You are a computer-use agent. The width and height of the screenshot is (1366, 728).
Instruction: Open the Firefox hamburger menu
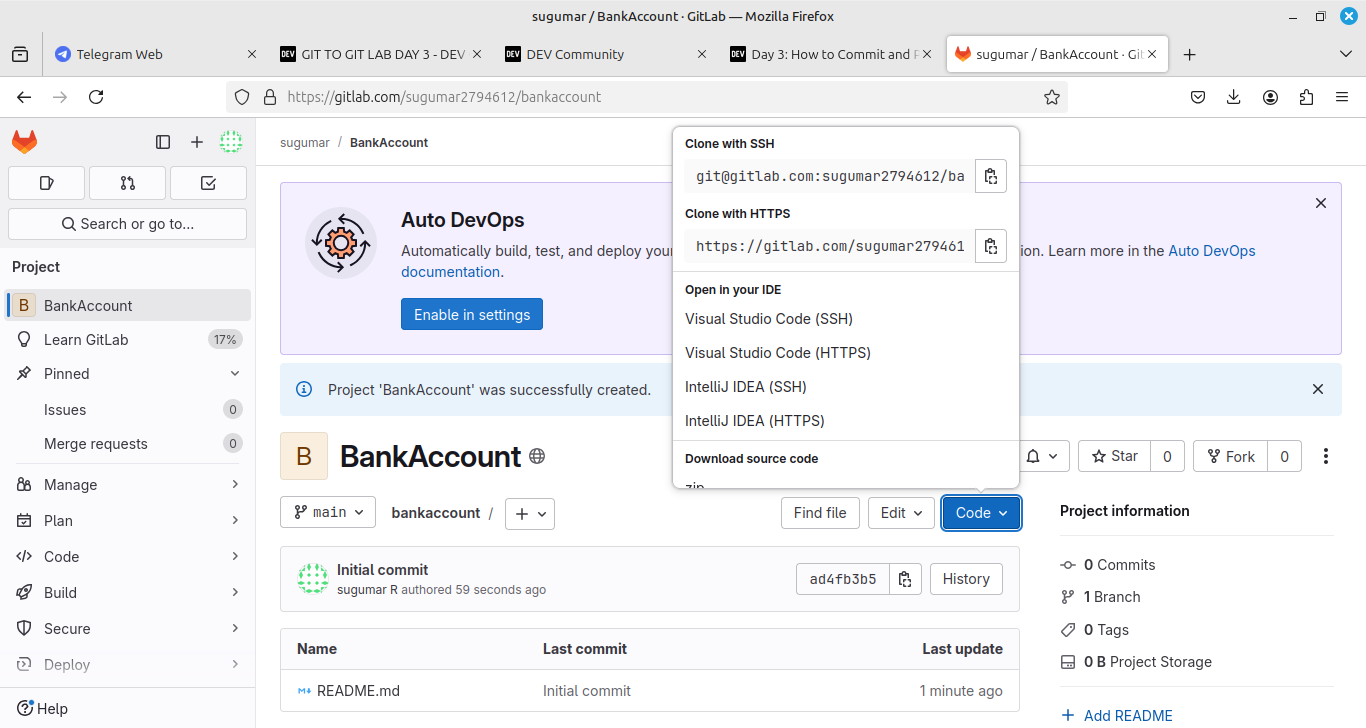[x=1342, y=97]
